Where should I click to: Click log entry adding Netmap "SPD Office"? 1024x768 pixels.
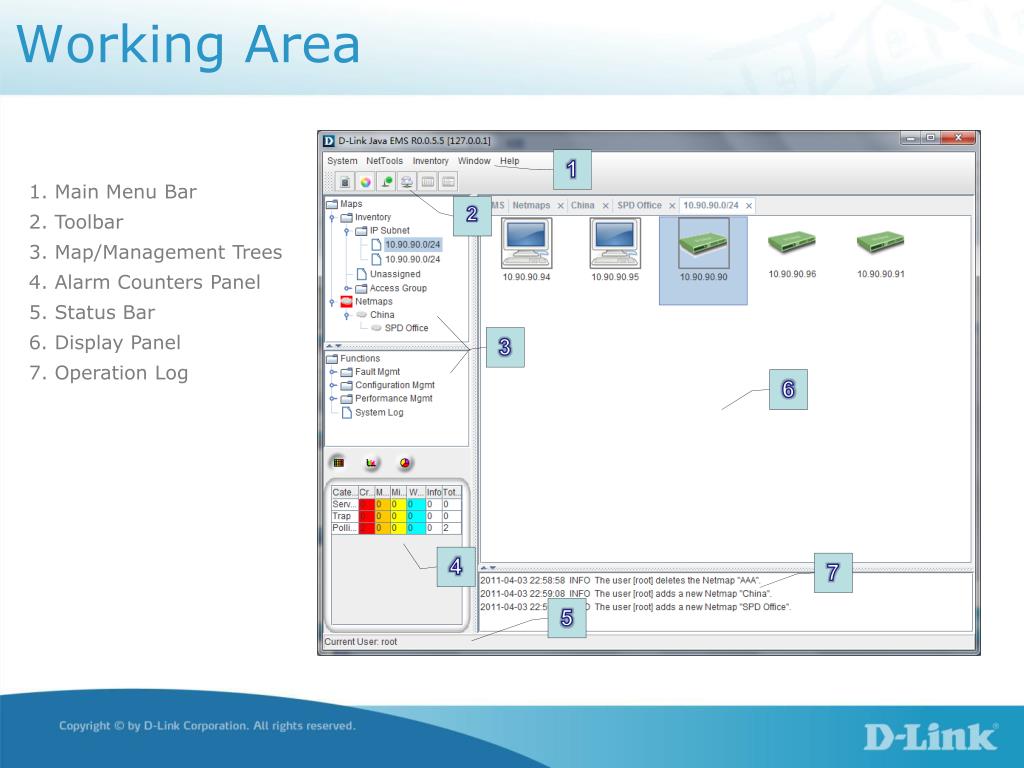pyautogui.click(x=635, y=607)
